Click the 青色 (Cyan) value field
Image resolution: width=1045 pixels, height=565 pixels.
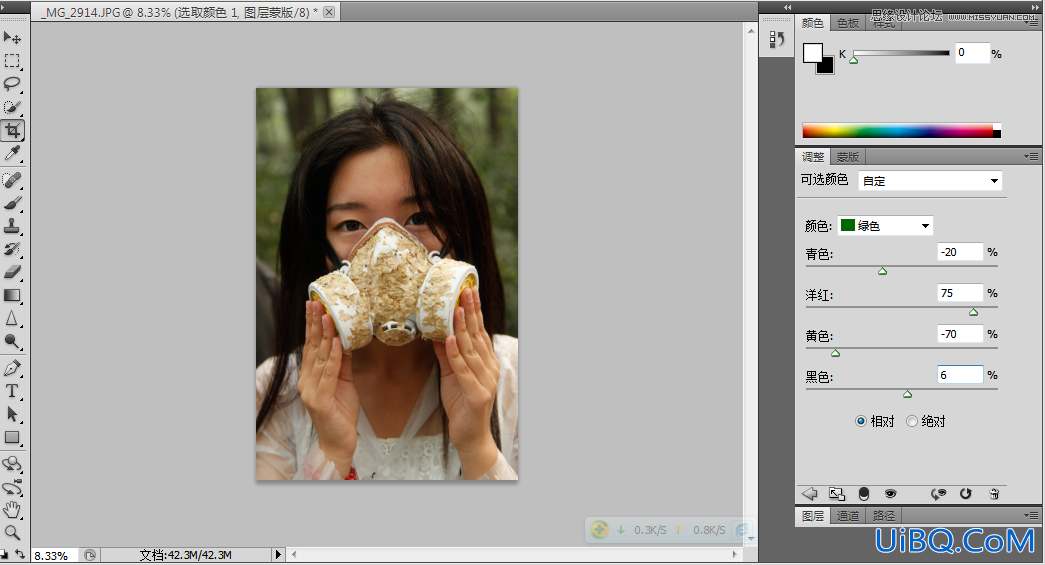(x=960, y=252)
